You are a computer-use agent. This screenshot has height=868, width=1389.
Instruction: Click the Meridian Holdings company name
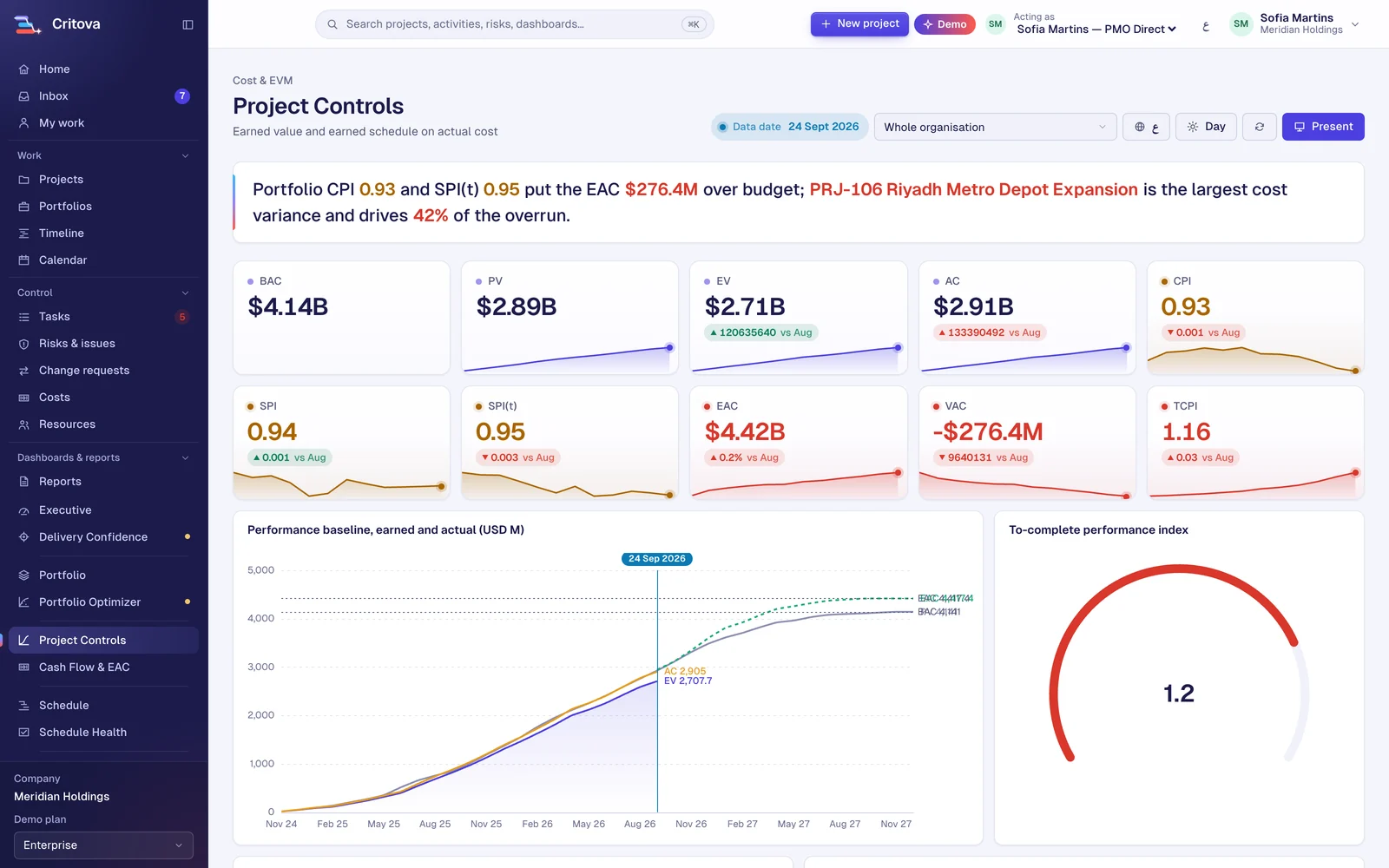click(62, 797)
